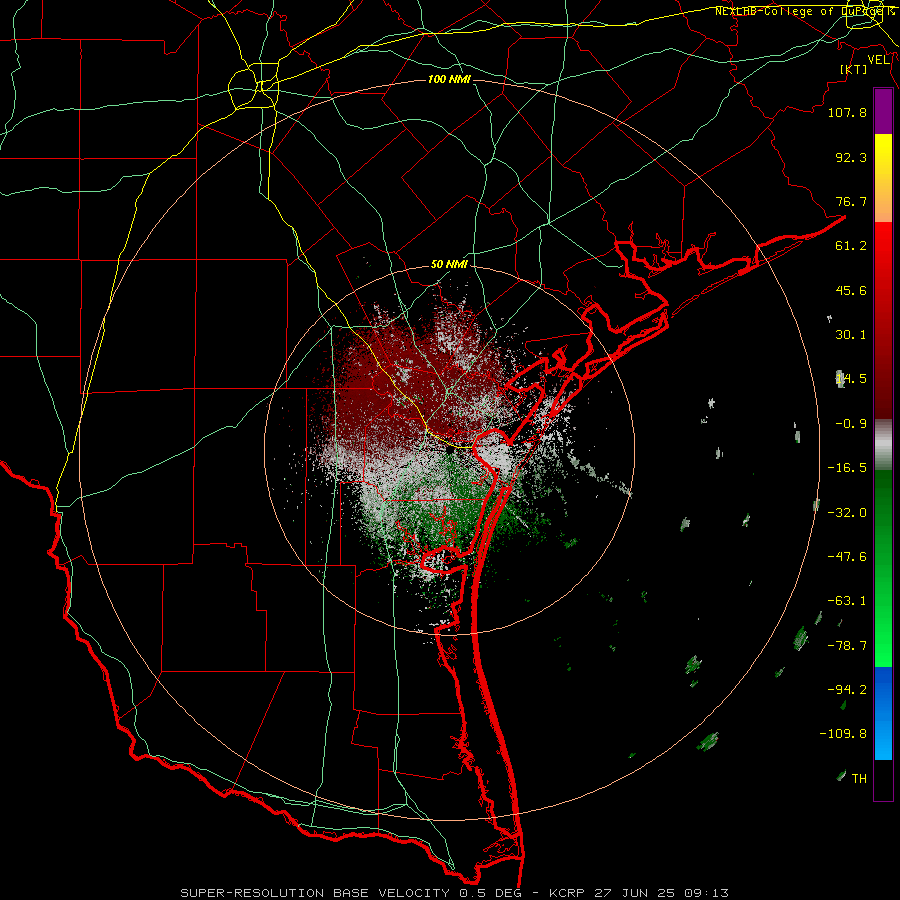The height and width of the screenshot is (900, 900).
Task: Click the 92.3 velocity scale value
Action: pos(851,157)
